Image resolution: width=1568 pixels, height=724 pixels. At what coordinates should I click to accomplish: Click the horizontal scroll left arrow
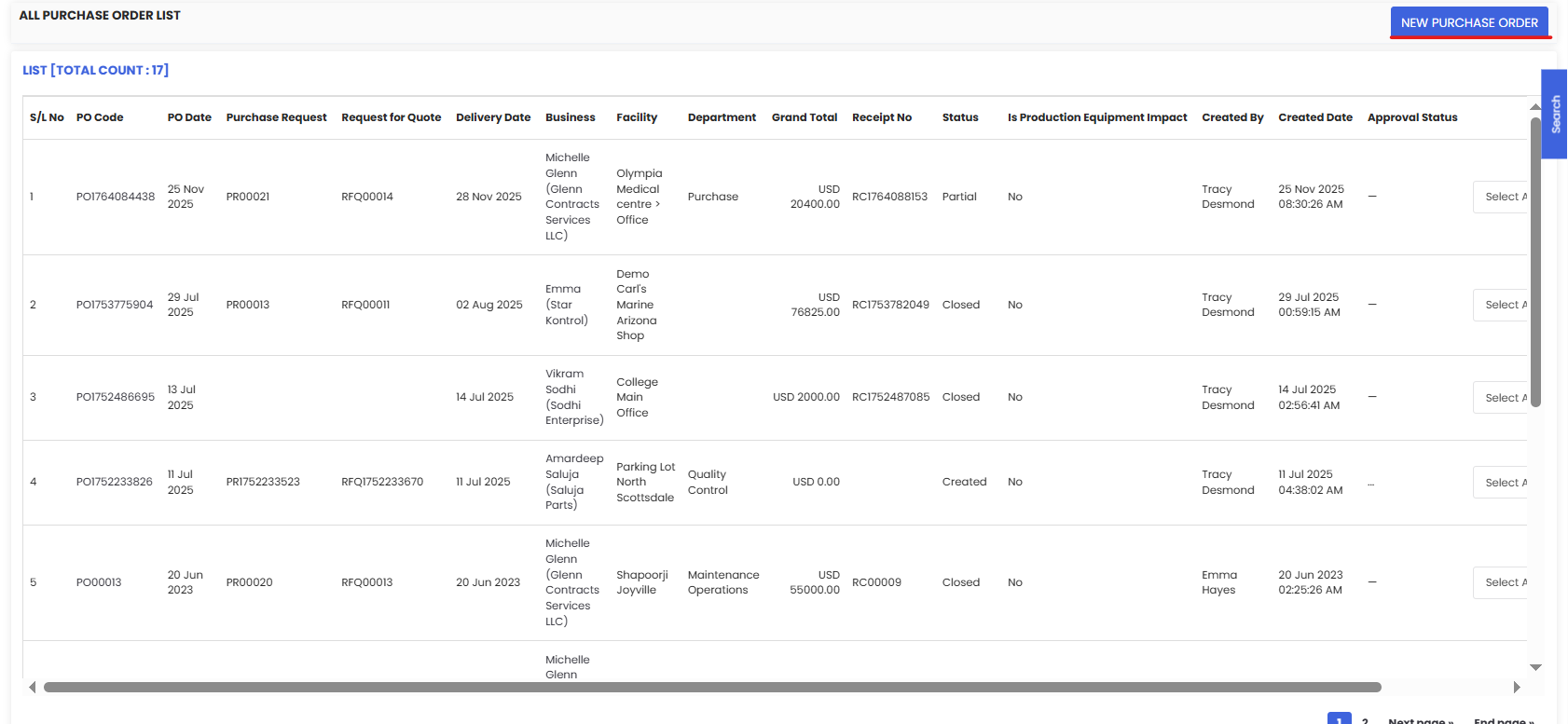32,688
